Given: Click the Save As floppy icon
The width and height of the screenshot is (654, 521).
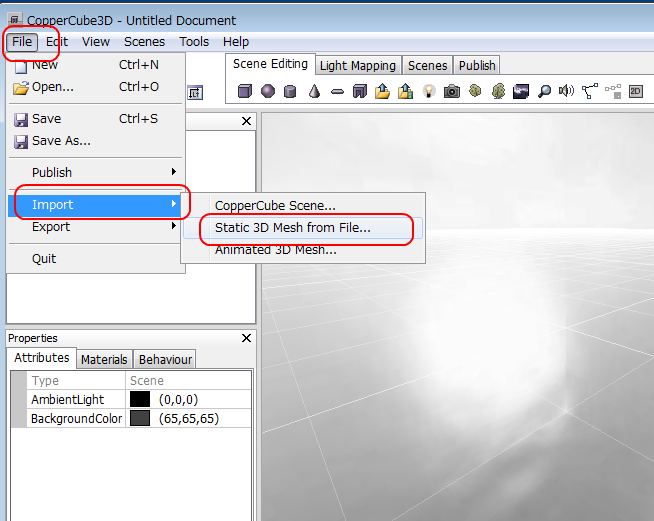Looking at the screenshot, I should point(21,142).
